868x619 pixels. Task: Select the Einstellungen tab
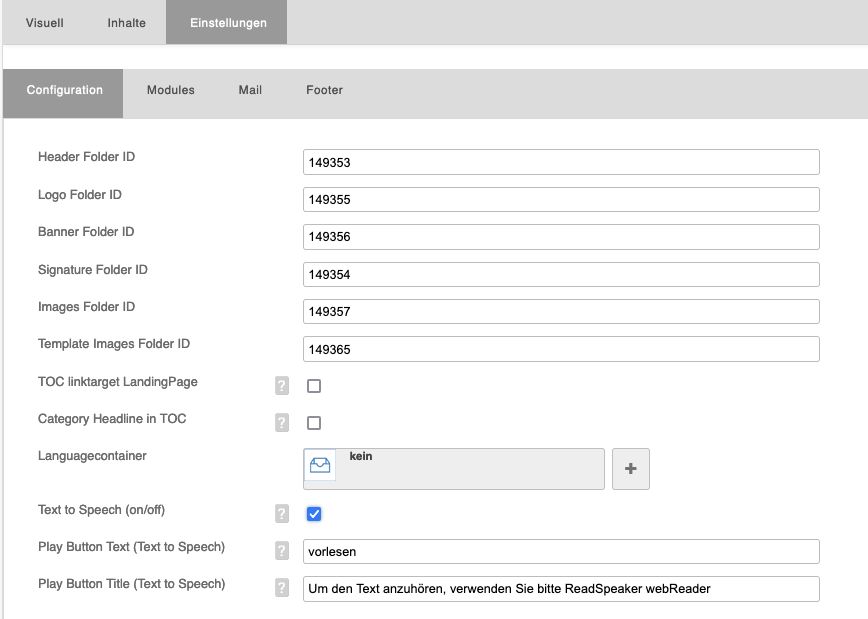(x=227, y=23)
